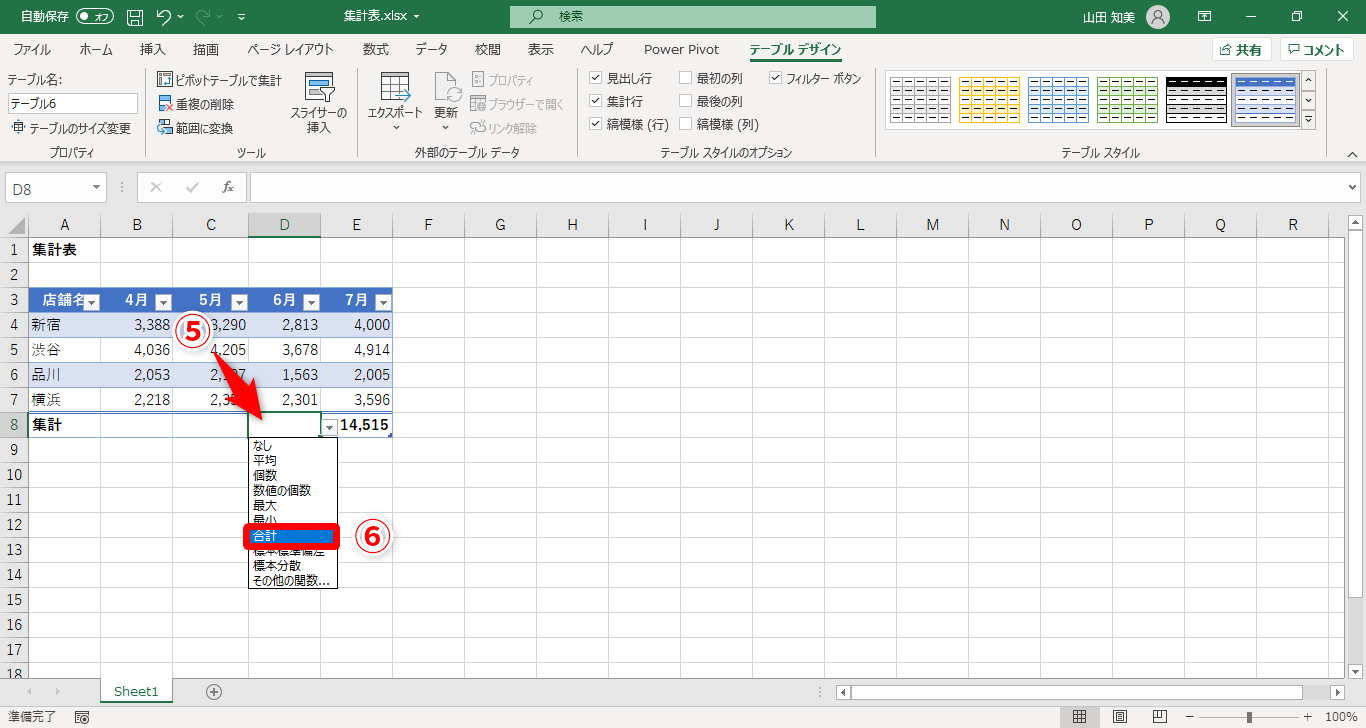Click the Save icon in title bar
Viewport: 1366px width, 728px height.
click(135, 17)
